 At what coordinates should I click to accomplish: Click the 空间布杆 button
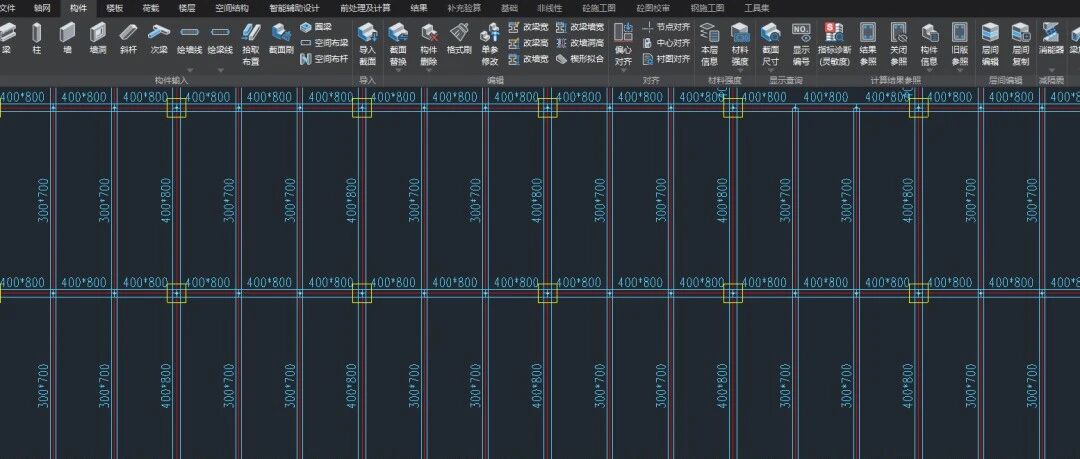pyautogui.click(x=324, y=59)
